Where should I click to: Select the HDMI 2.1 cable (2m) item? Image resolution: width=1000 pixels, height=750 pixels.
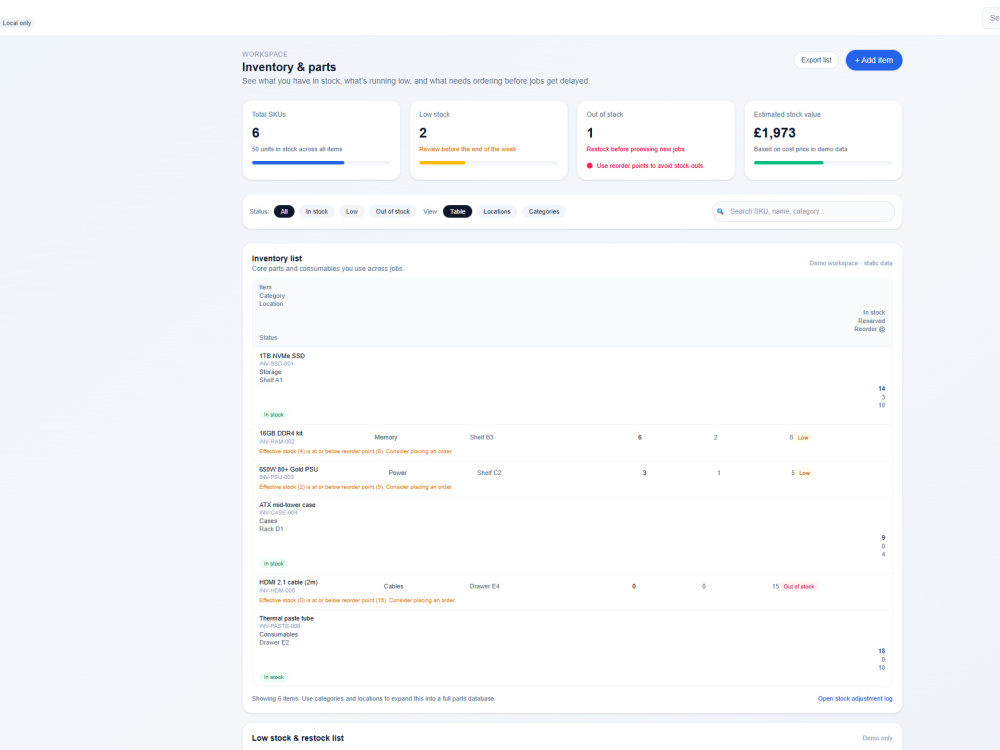288,582
